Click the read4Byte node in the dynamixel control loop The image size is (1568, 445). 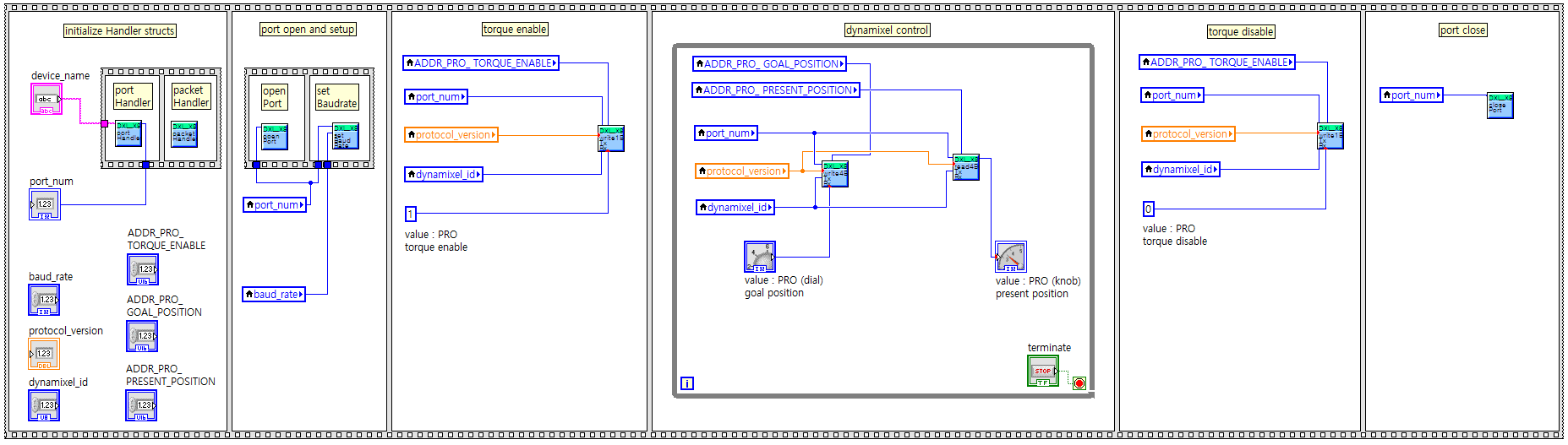pos(966,167)
